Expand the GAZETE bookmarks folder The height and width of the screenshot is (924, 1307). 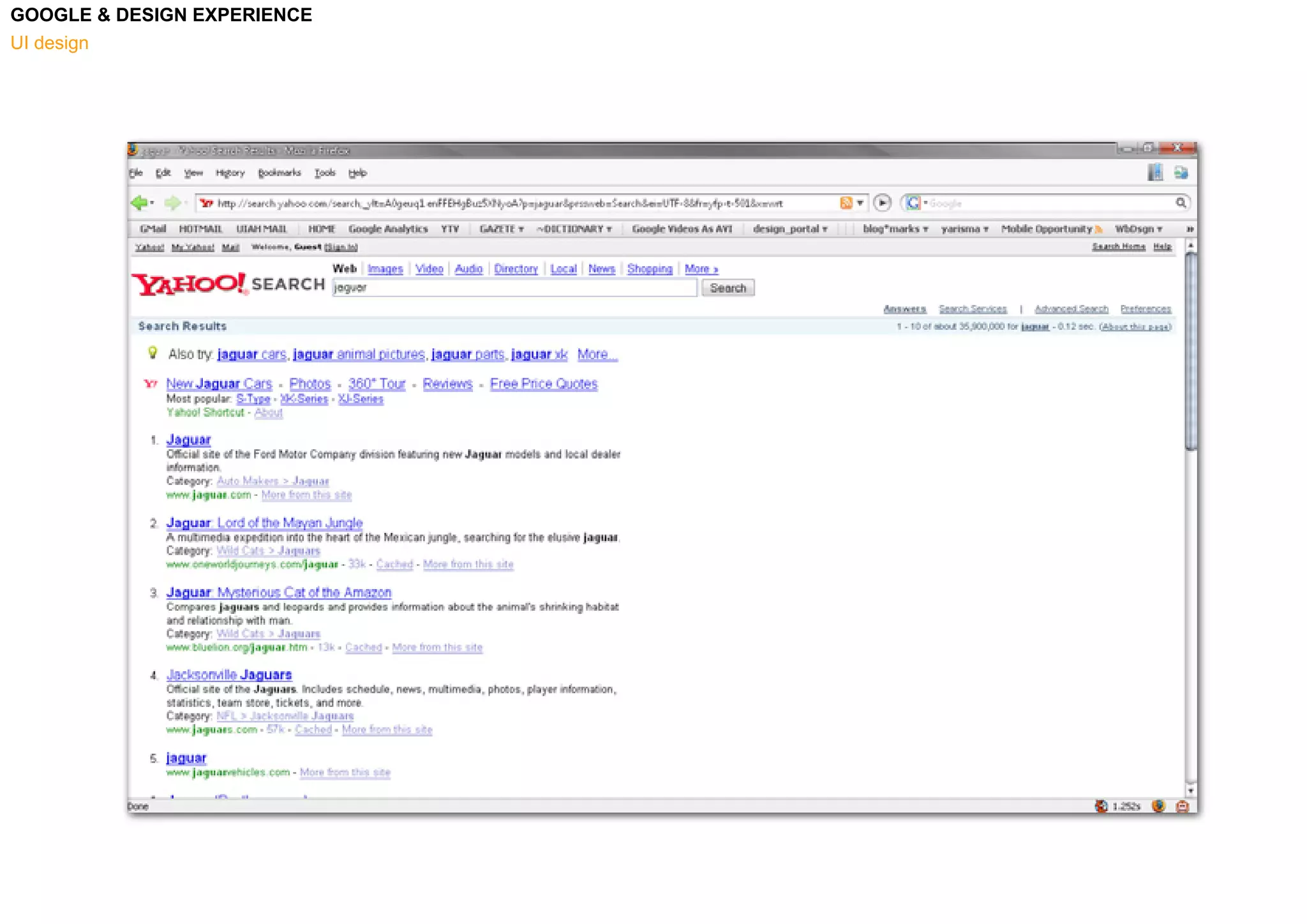pos(502,229)
